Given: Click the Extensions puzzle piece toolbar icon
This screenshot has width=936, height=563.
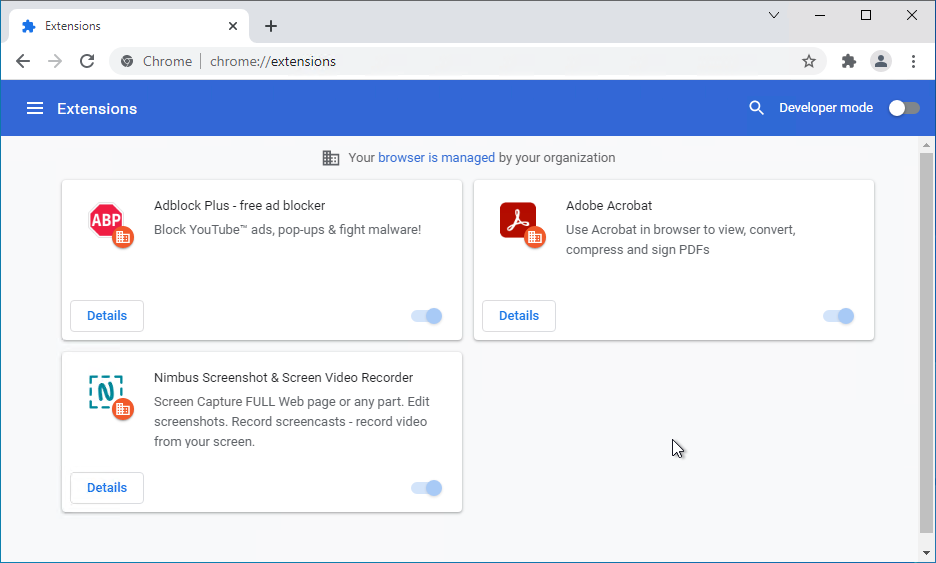Looking at the screenshot, I should click(849, 61).
